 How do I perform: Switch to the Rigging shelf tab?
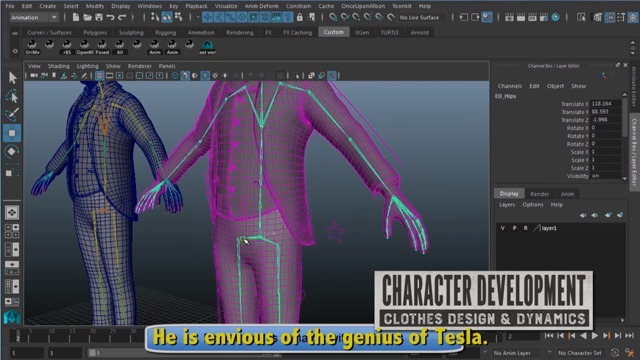(x=166, y=32)
